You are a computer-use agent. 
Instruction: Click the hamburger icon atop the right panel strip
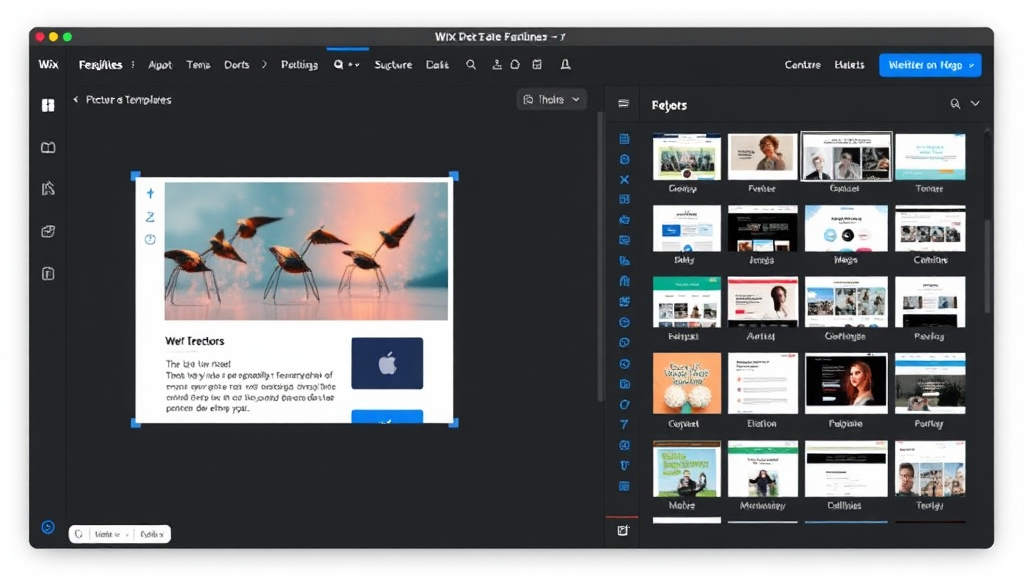click(624, 103)
